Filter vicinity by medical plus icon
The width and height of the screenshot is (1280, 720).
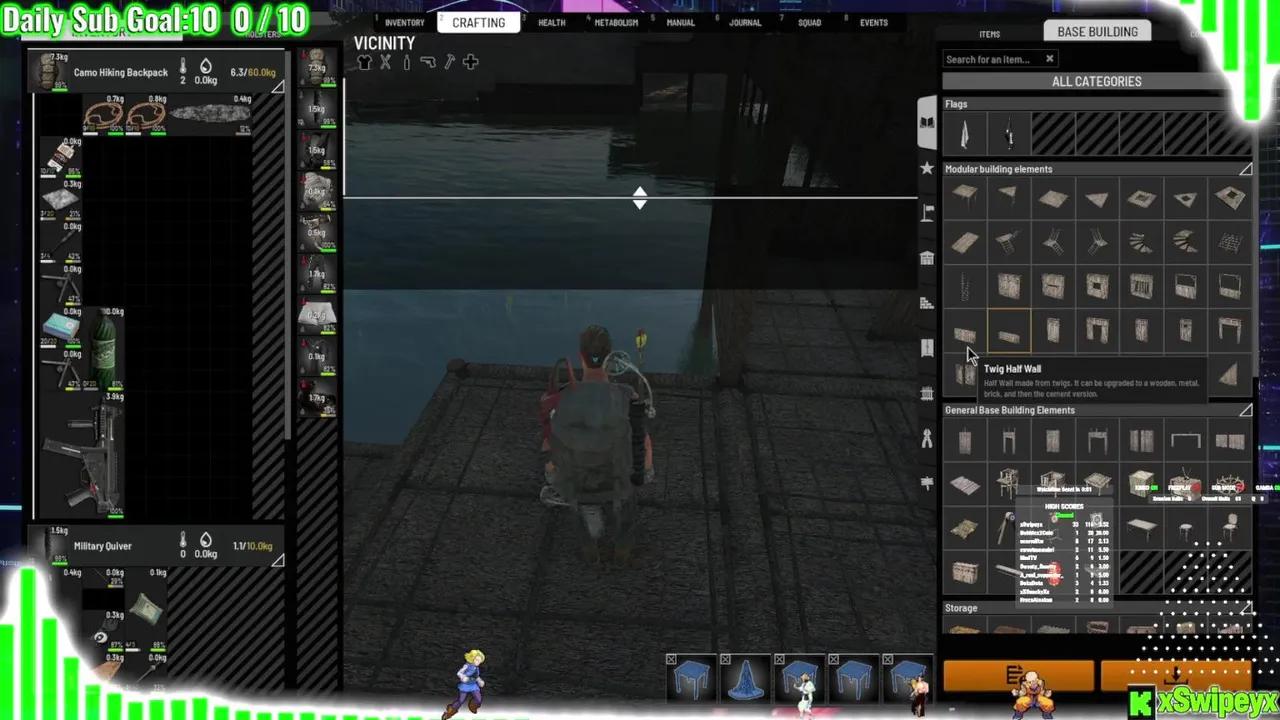click(x=470, y=62)
